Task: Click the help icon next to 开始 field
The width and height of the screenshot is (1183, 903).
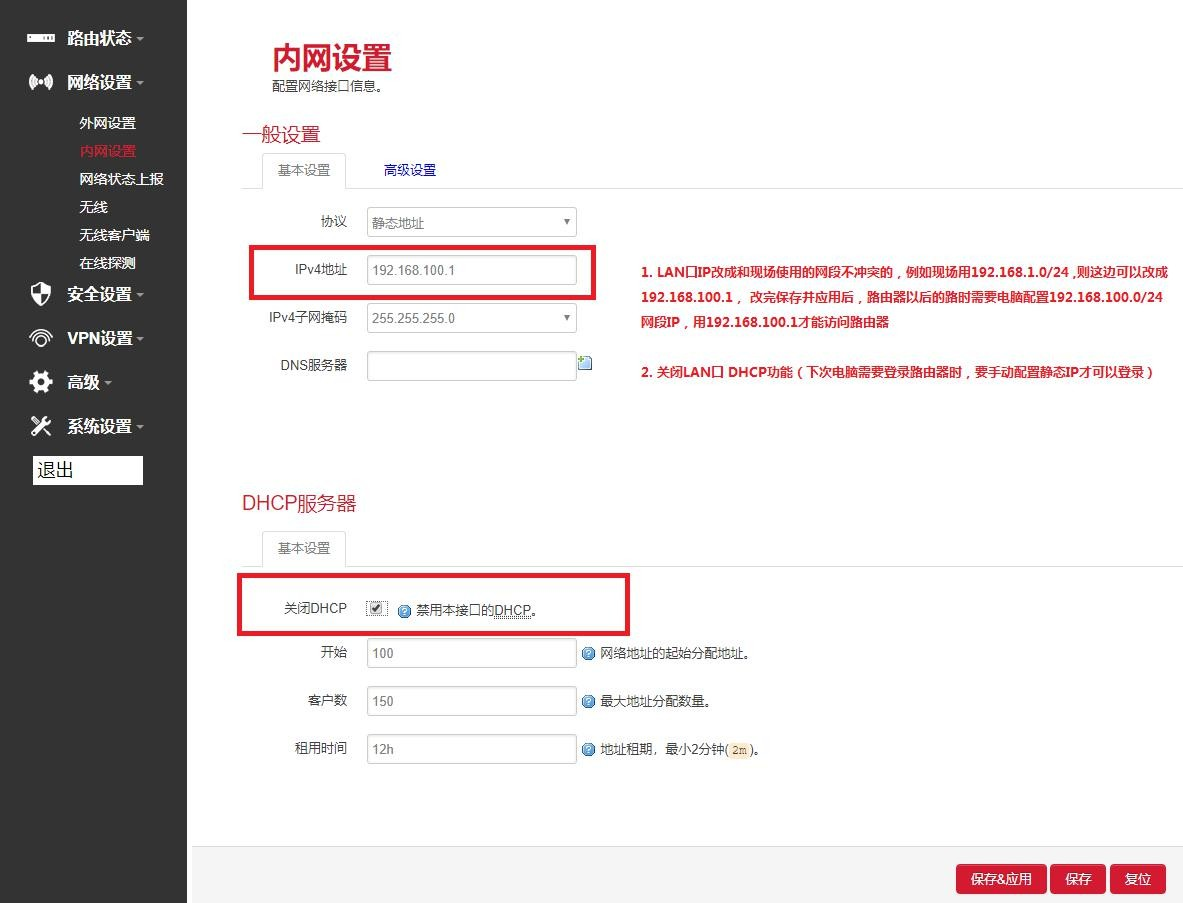Action: point(589,653)
